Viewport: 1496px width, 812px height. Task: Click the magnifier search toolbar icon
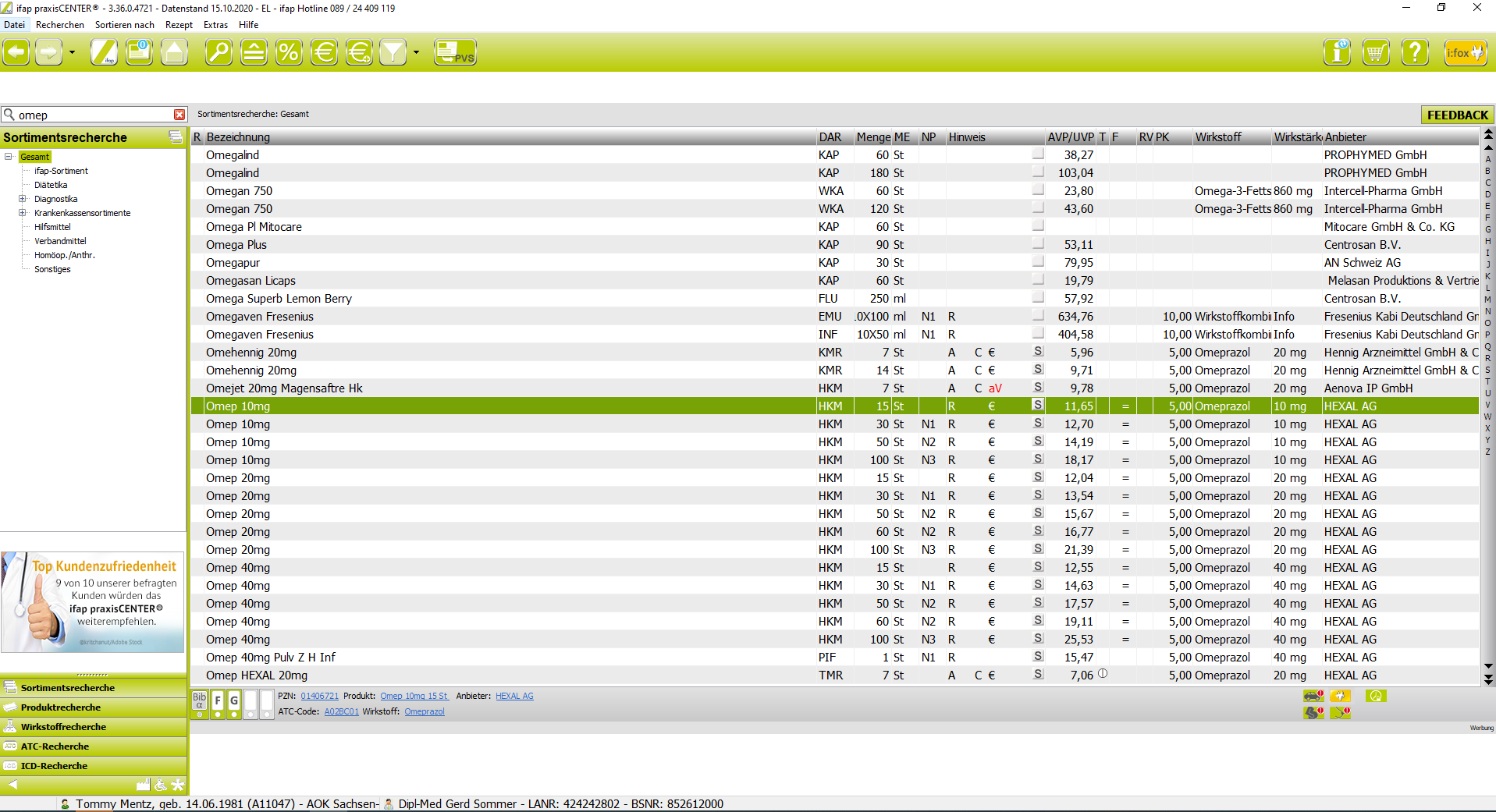tap(219, 53)
